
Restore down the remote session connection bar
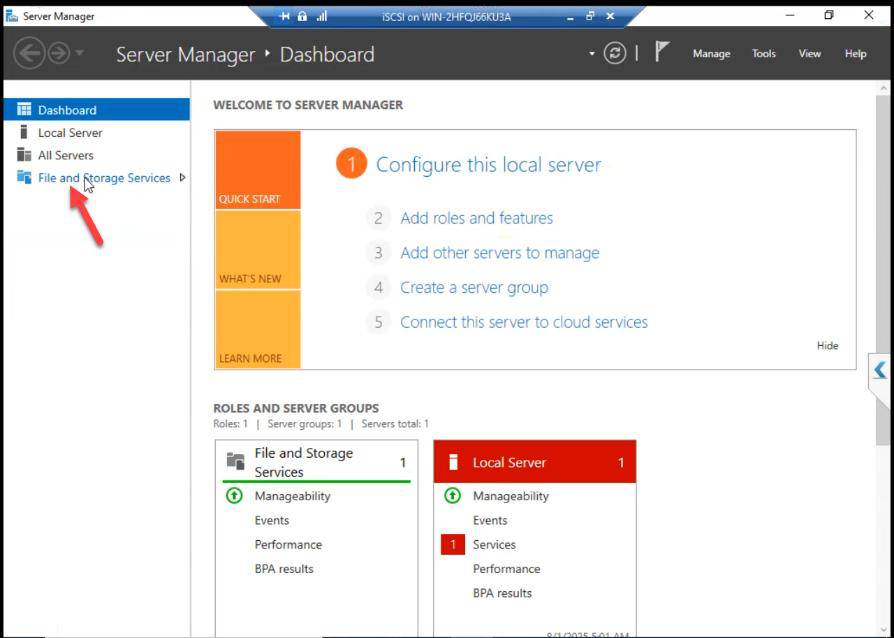point(590,17)
